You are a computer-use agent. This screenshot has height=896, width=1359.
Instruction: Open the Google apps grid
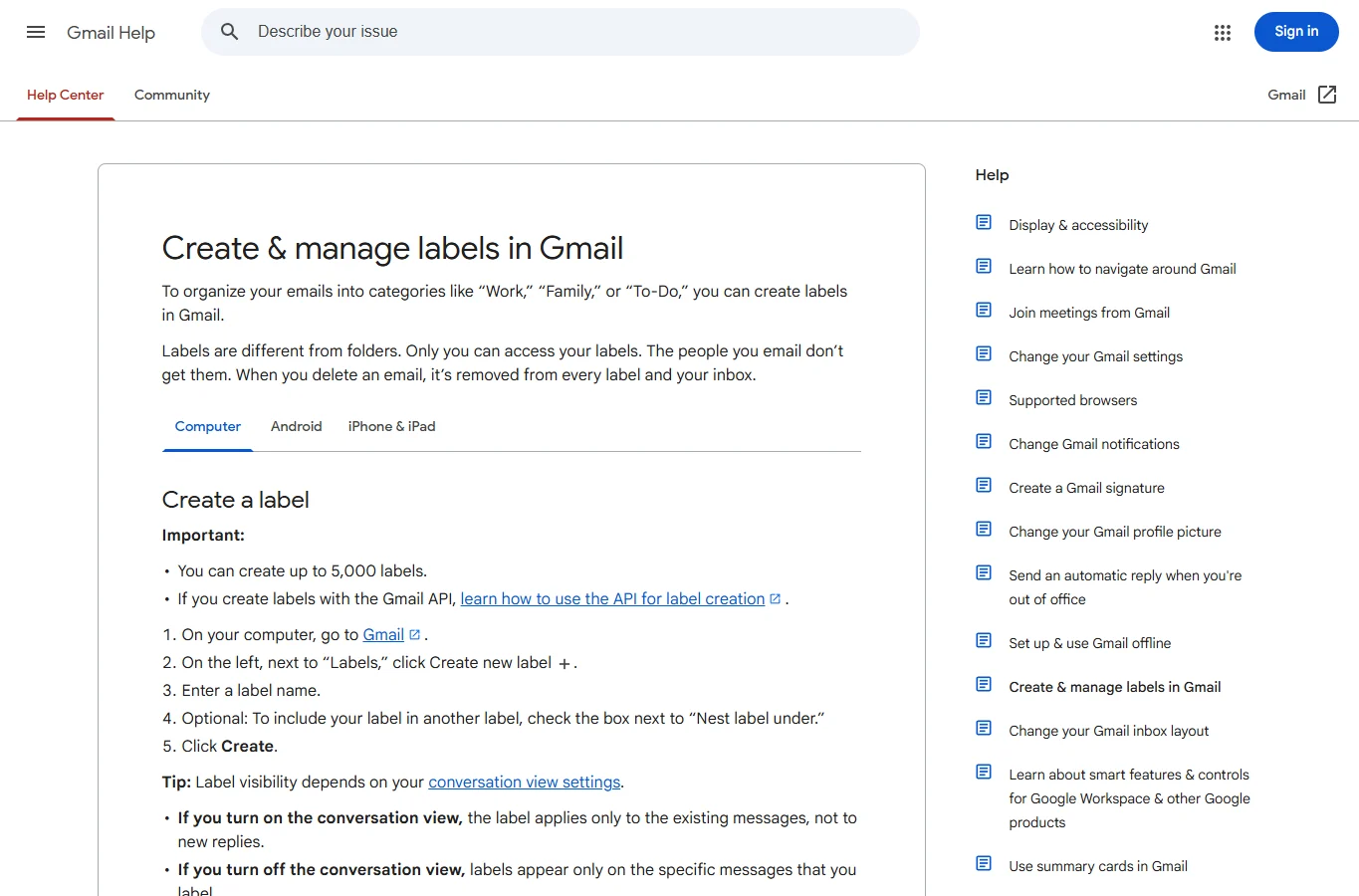[1223, 33]
